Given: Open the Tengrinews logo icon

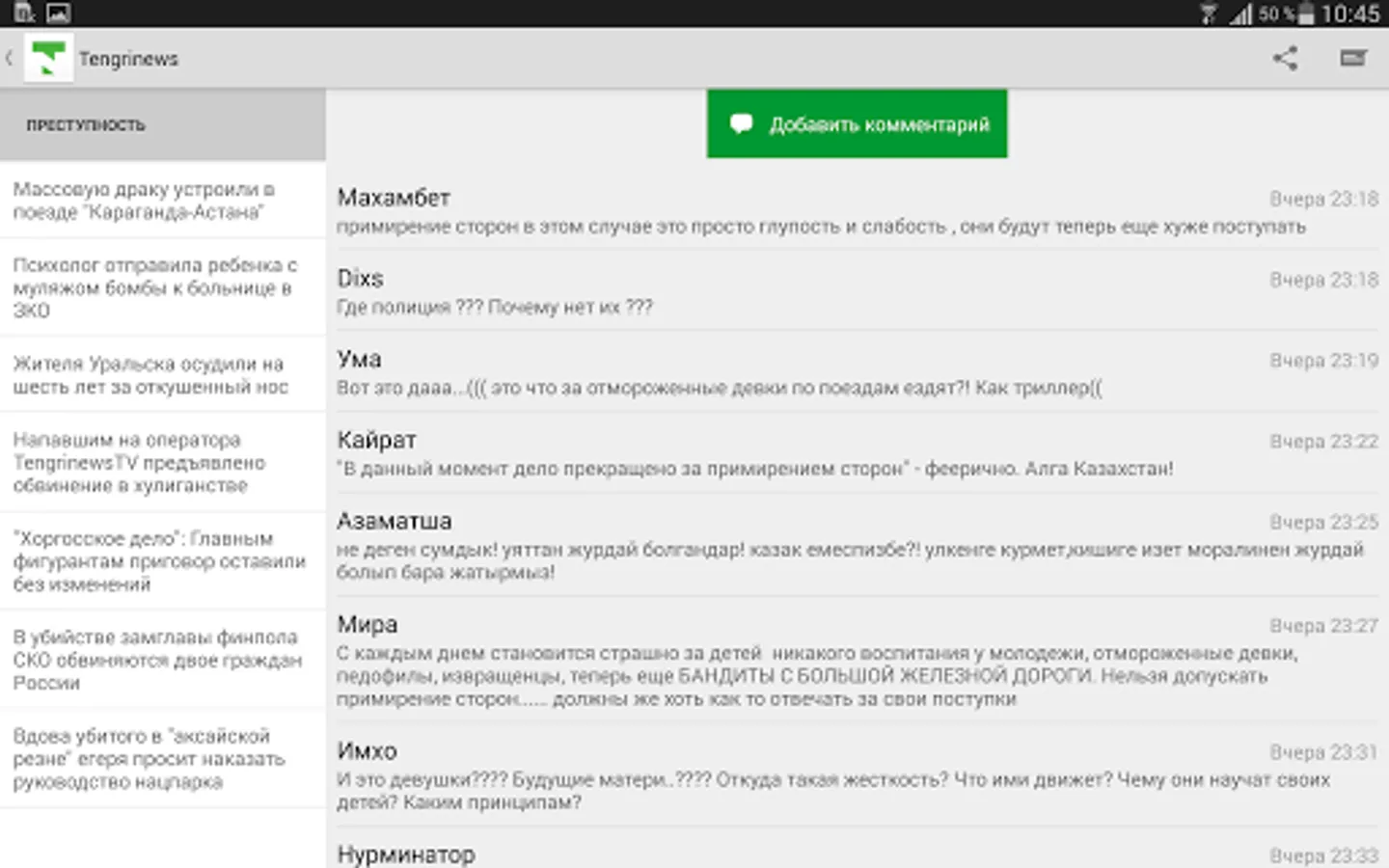Looking at the screenshot, I should (47, 59).
